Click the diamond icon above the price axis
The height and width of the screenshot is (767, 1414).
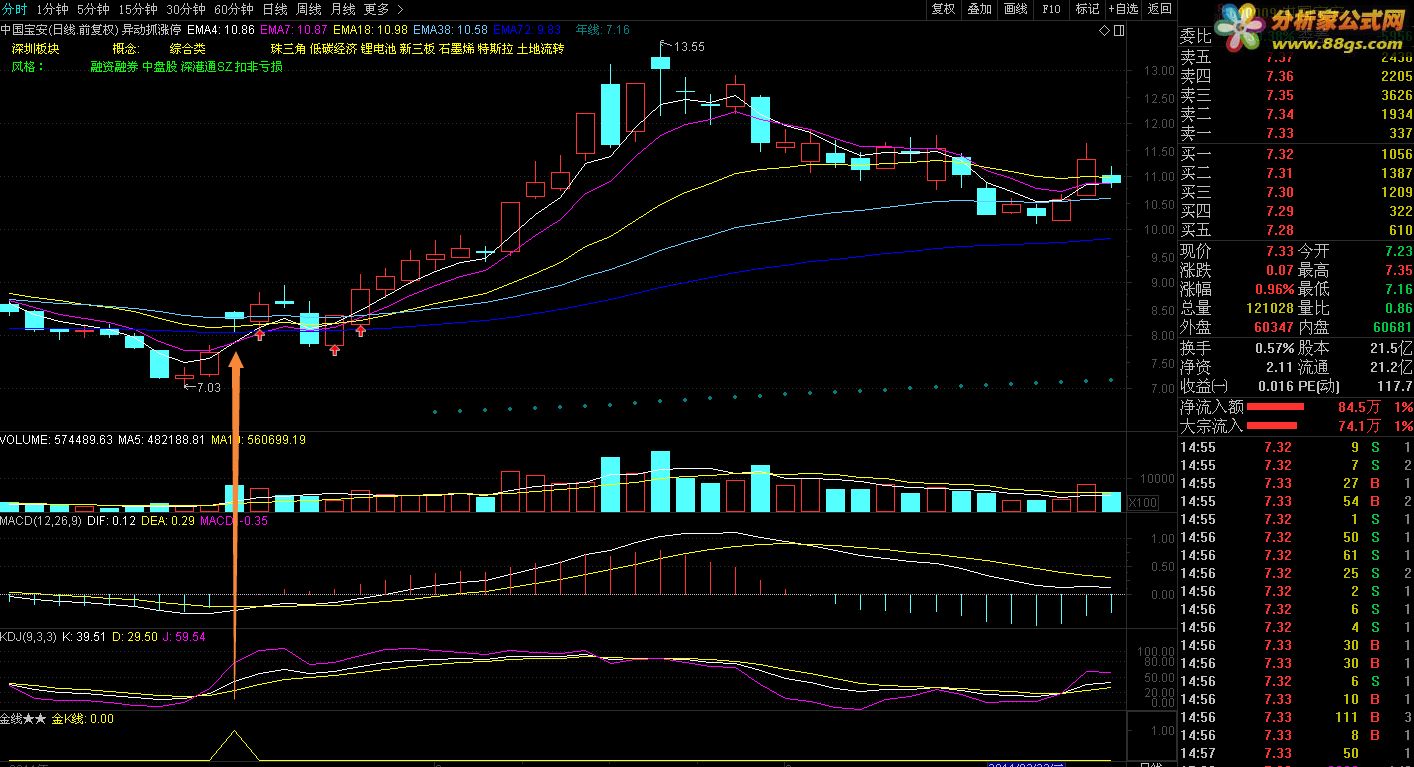(1104, 31)
